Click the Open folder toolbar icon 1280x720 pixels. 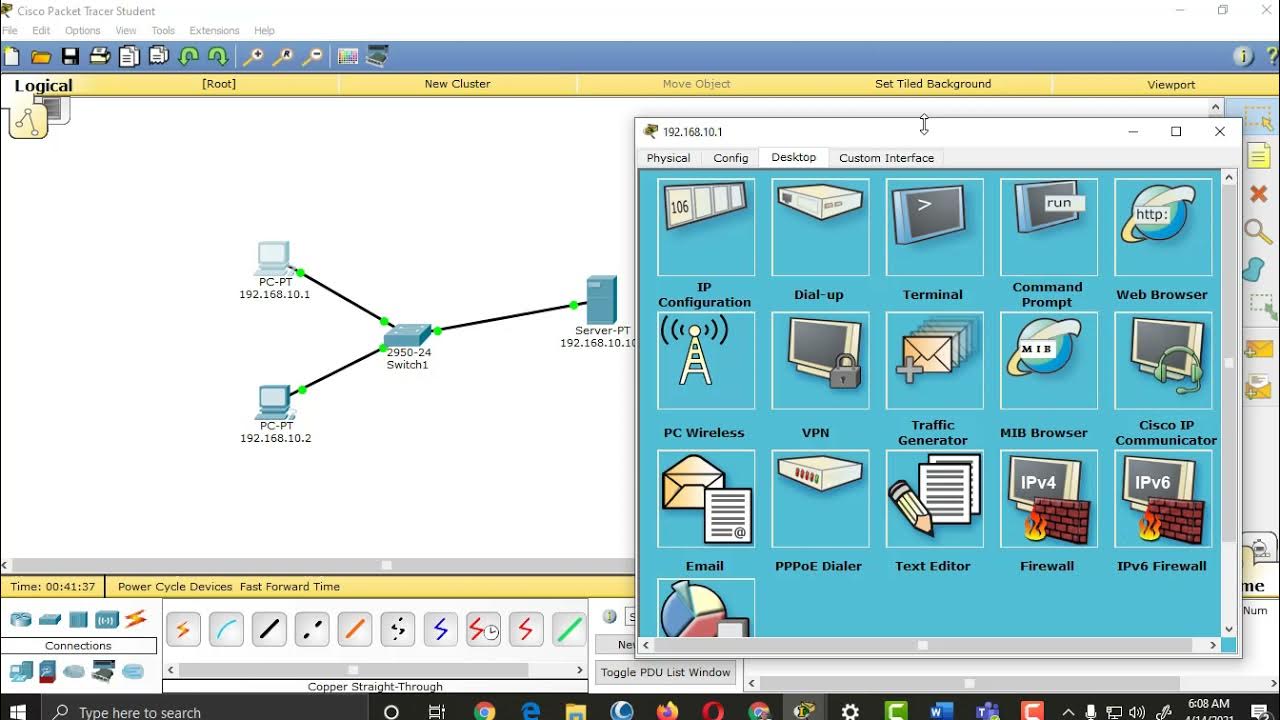coord(41,56)
